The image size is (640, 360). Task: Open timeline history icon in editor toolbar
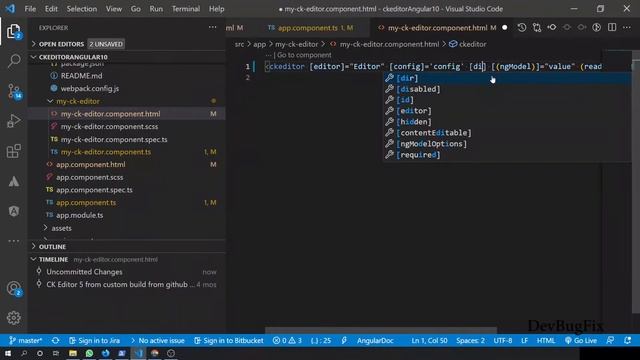[522, 27]
